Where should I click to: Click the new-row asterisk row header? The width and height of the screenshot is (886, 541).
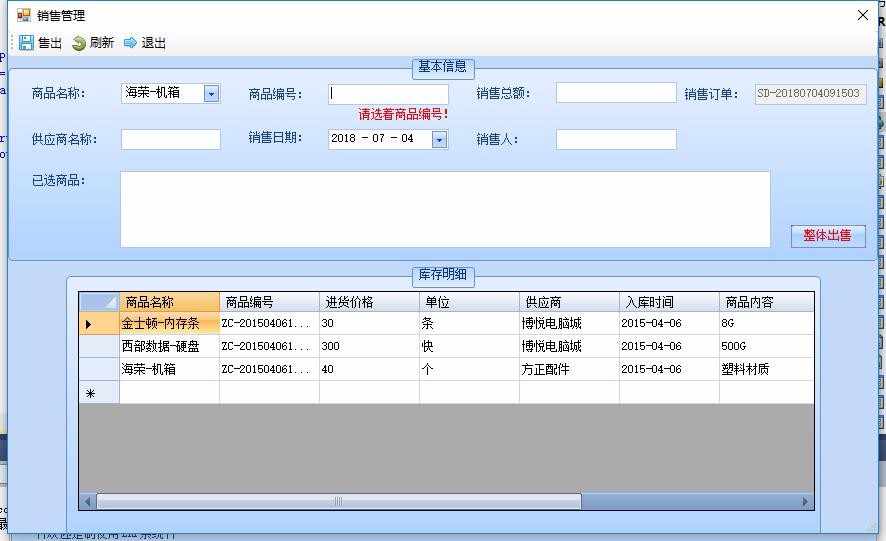click(99, 392)
